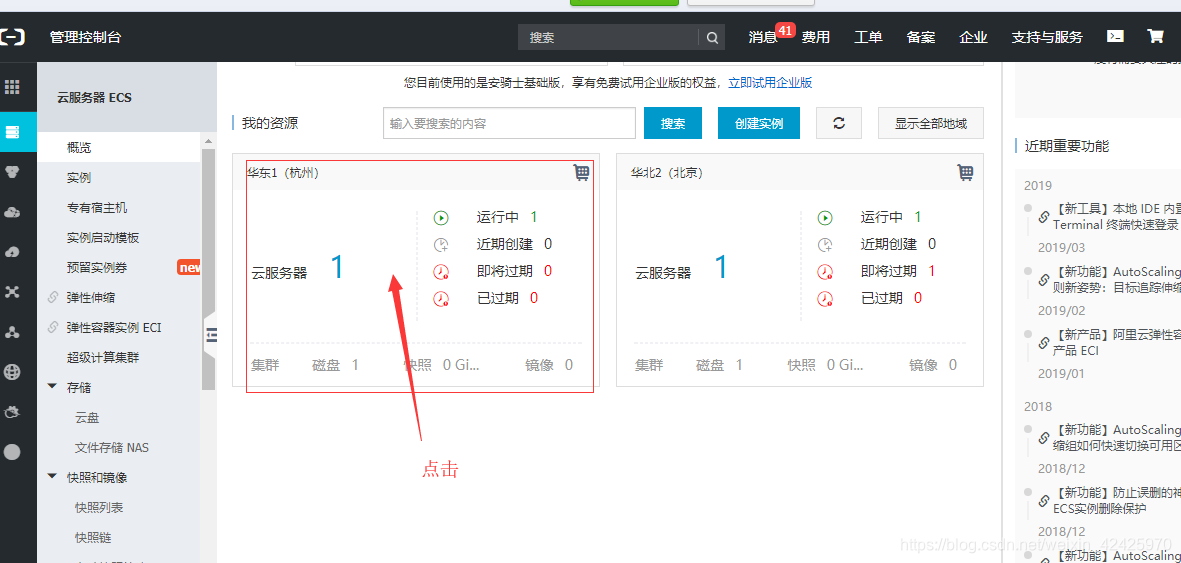Click the running play icon in 华东1 card
Viewport: 1181px width, 563px height.
(441, 218)
